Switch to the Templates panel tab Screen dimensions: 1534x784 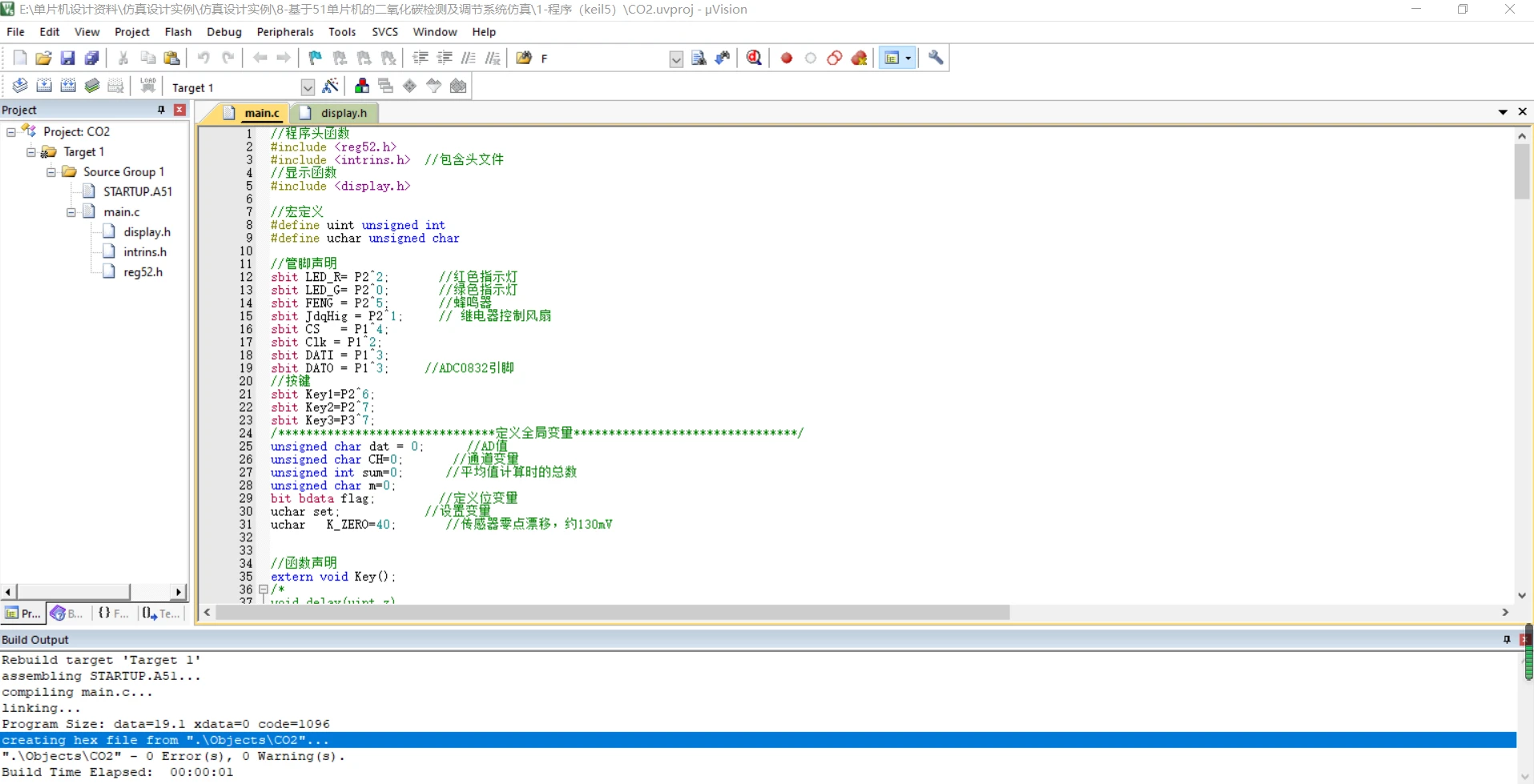[161, 613]
